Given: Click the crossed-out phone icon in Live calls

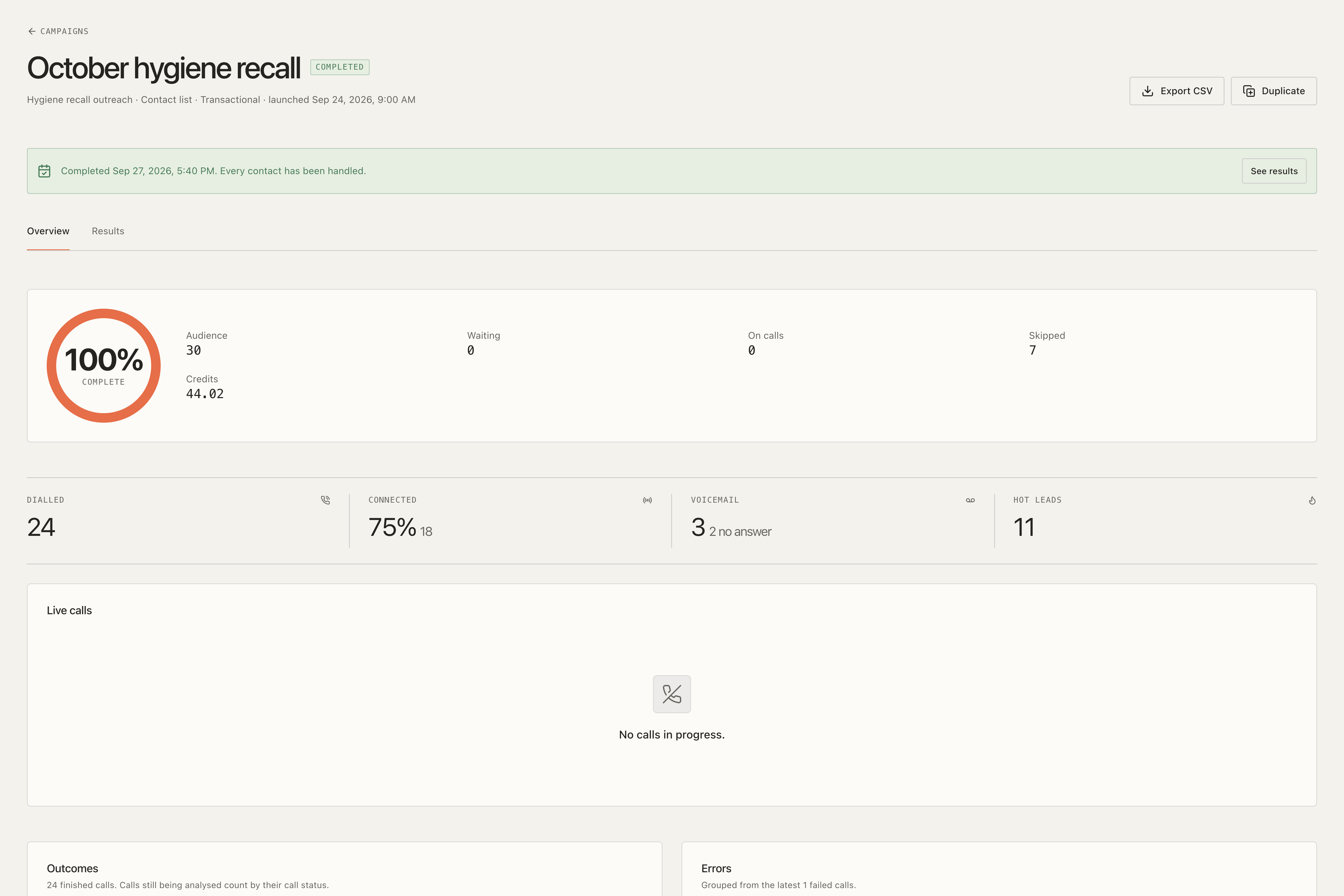Looking at the screenshot, I should point(671,694).
